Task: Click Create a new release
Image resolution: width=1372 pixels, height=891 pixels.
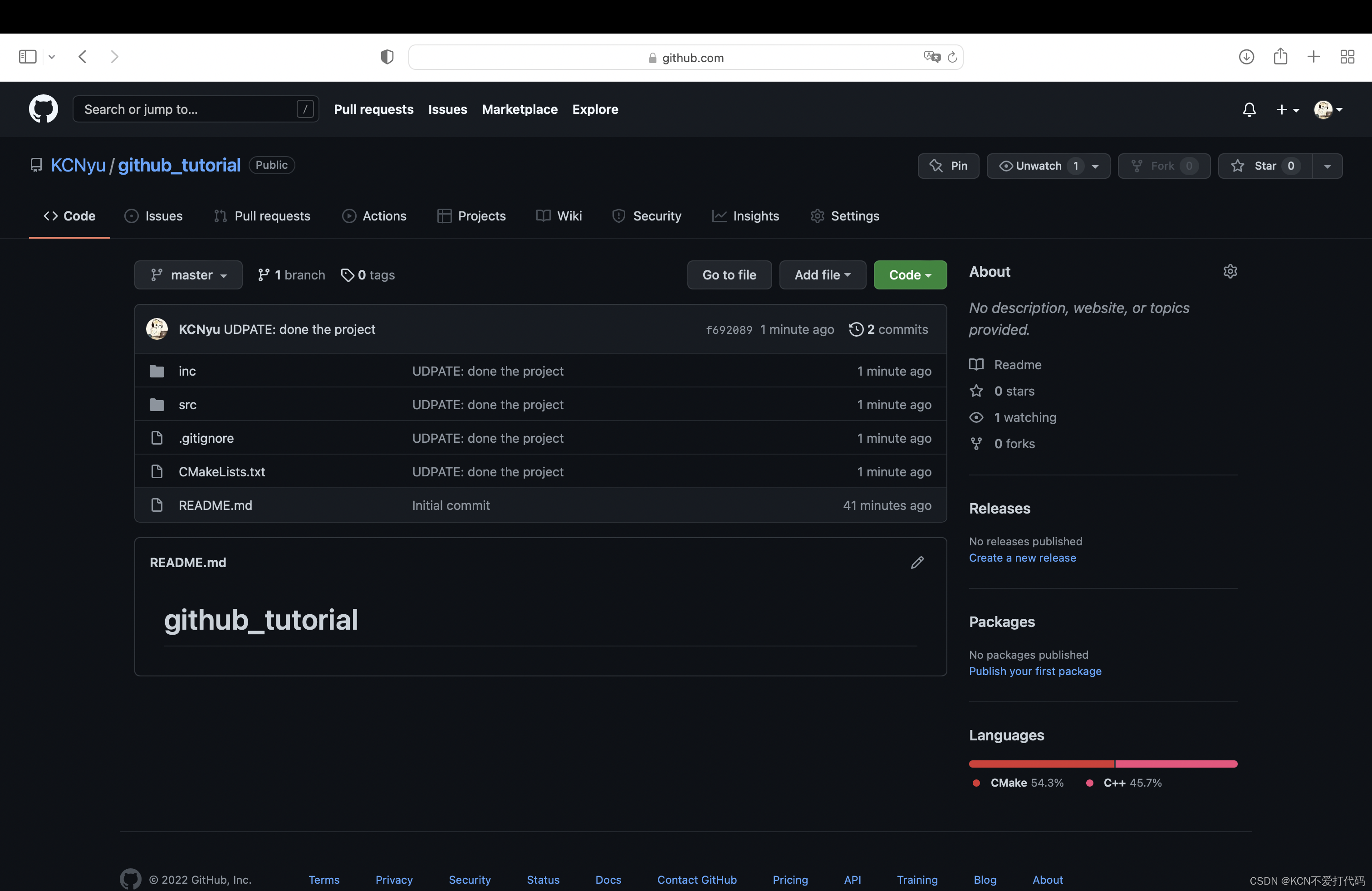Action: coord(1022,558)
